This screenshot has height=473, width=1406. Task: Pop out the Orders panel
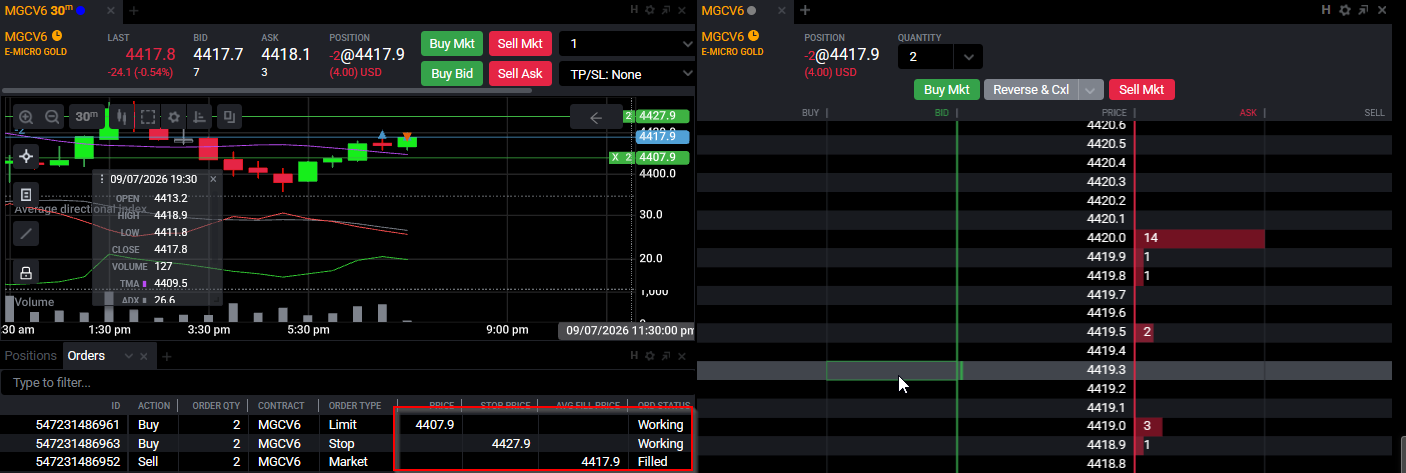coord(666,355)
